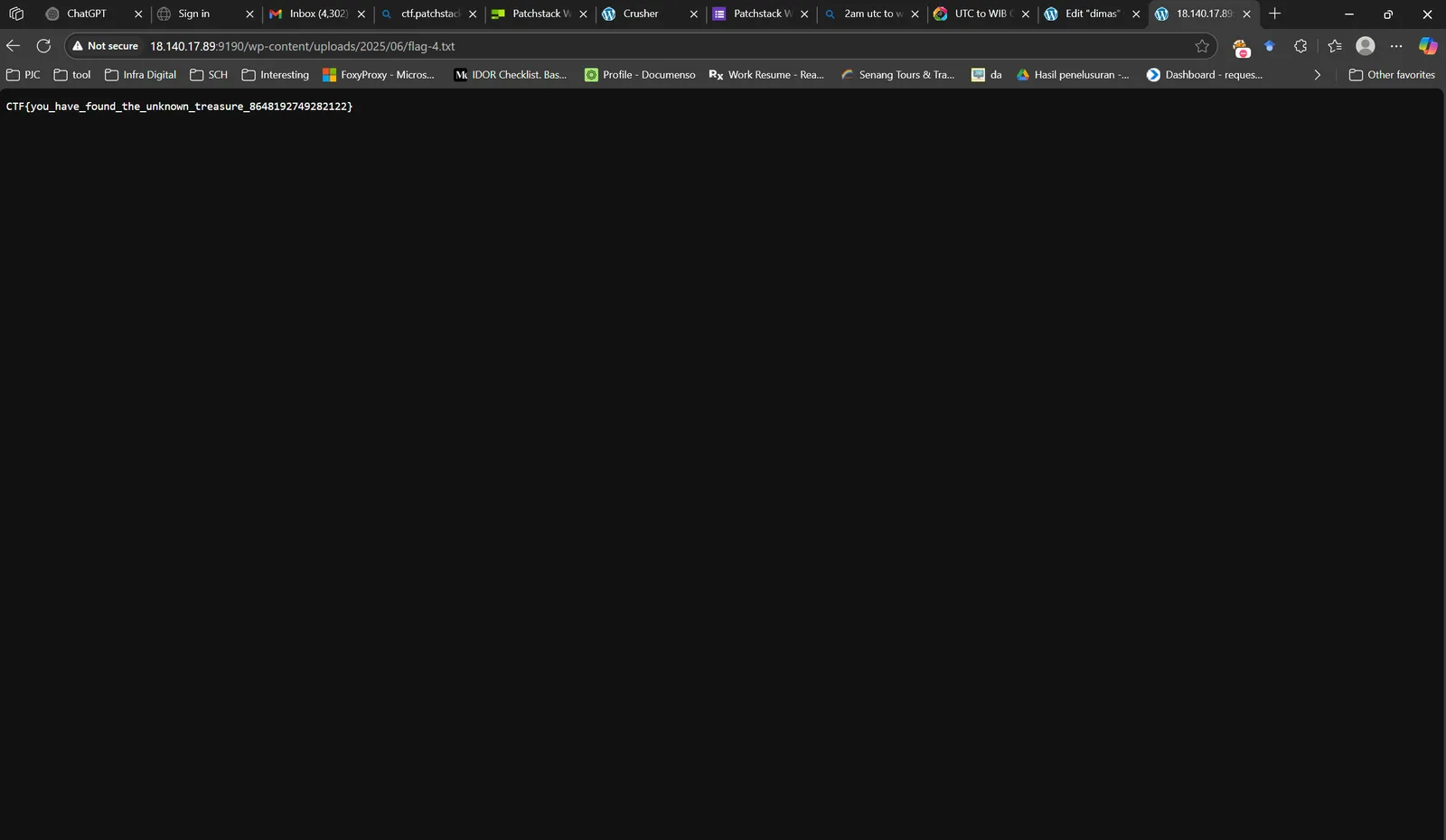Close the UTC to WIB tab
Viewport: 1446px width, 840px height.
click(x=1026, y=14)
